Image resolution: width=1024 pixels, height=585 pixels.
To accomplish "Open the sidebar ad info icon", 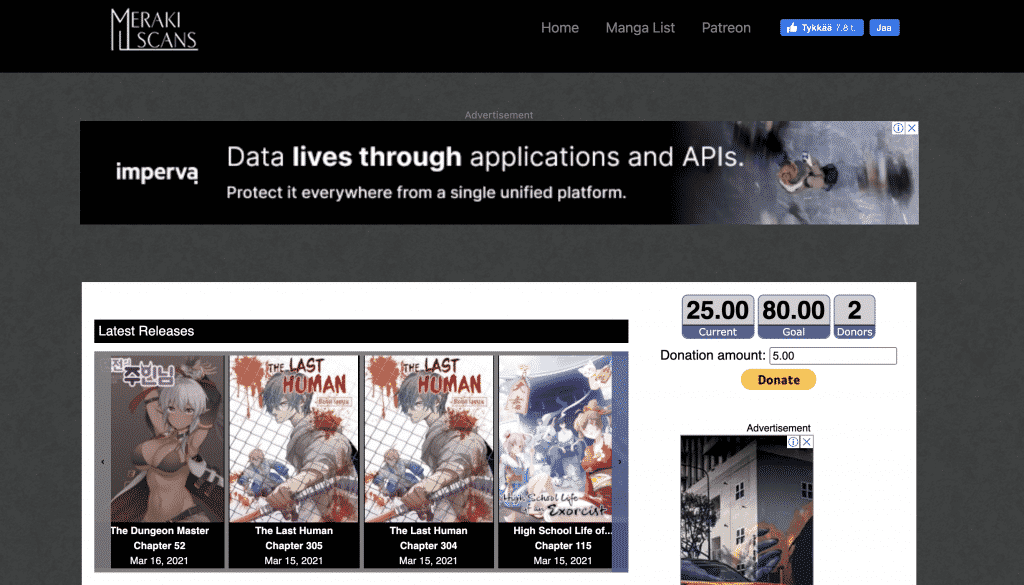I will pos(793,442).
